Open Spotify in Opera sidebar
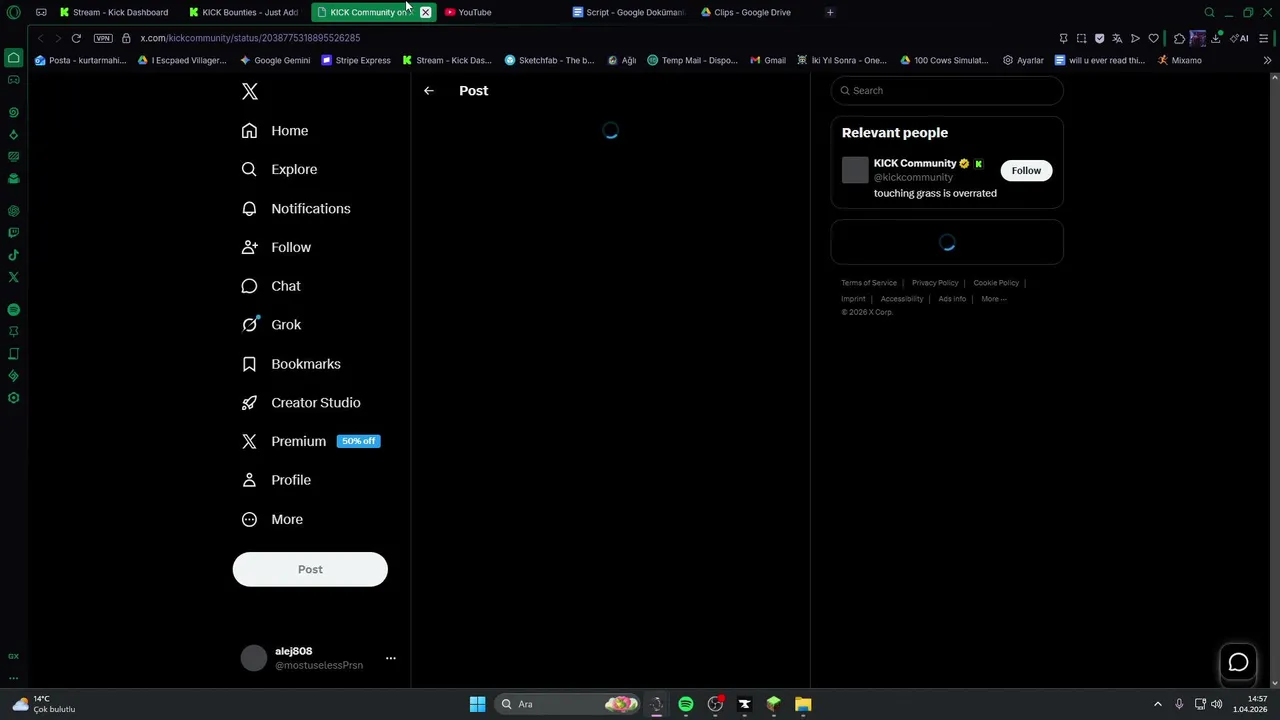Viewport: 1280px width, 720px height. [x=13, y=310]
